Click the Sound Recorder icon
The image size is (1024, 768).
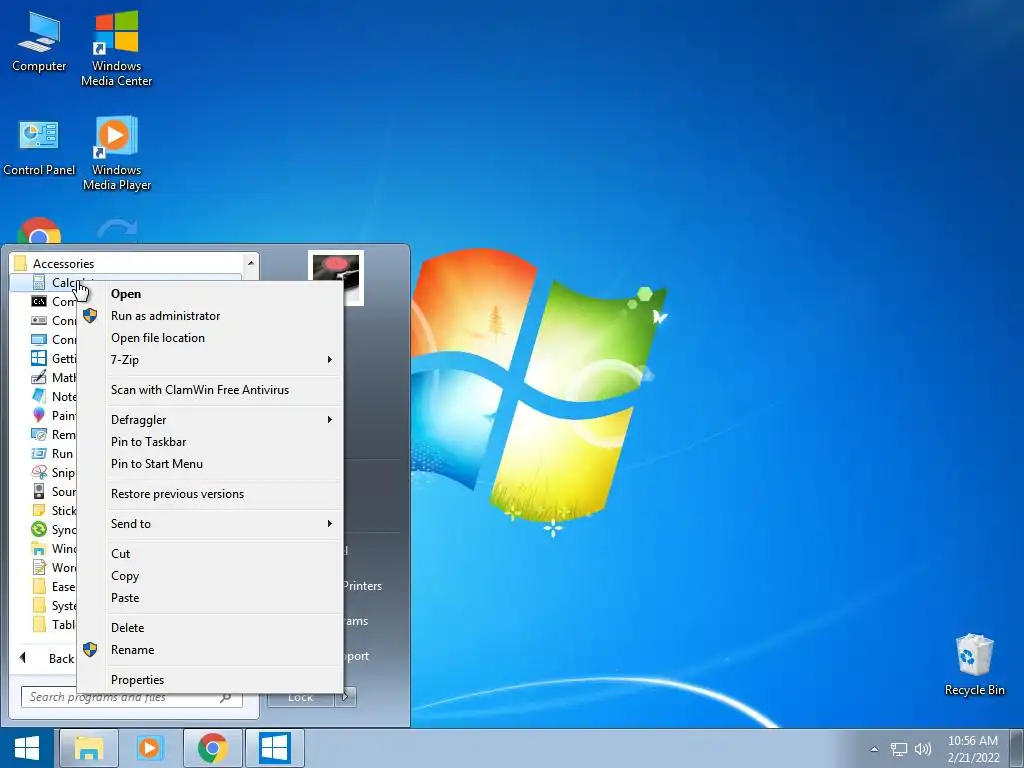pyautogui.click(x=39, y=491)
